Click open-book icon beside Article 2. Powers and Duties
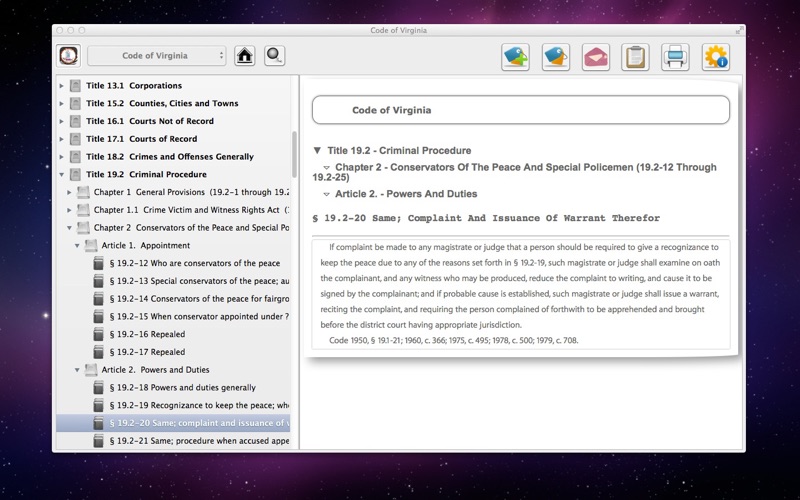 (x=91, y=370)
